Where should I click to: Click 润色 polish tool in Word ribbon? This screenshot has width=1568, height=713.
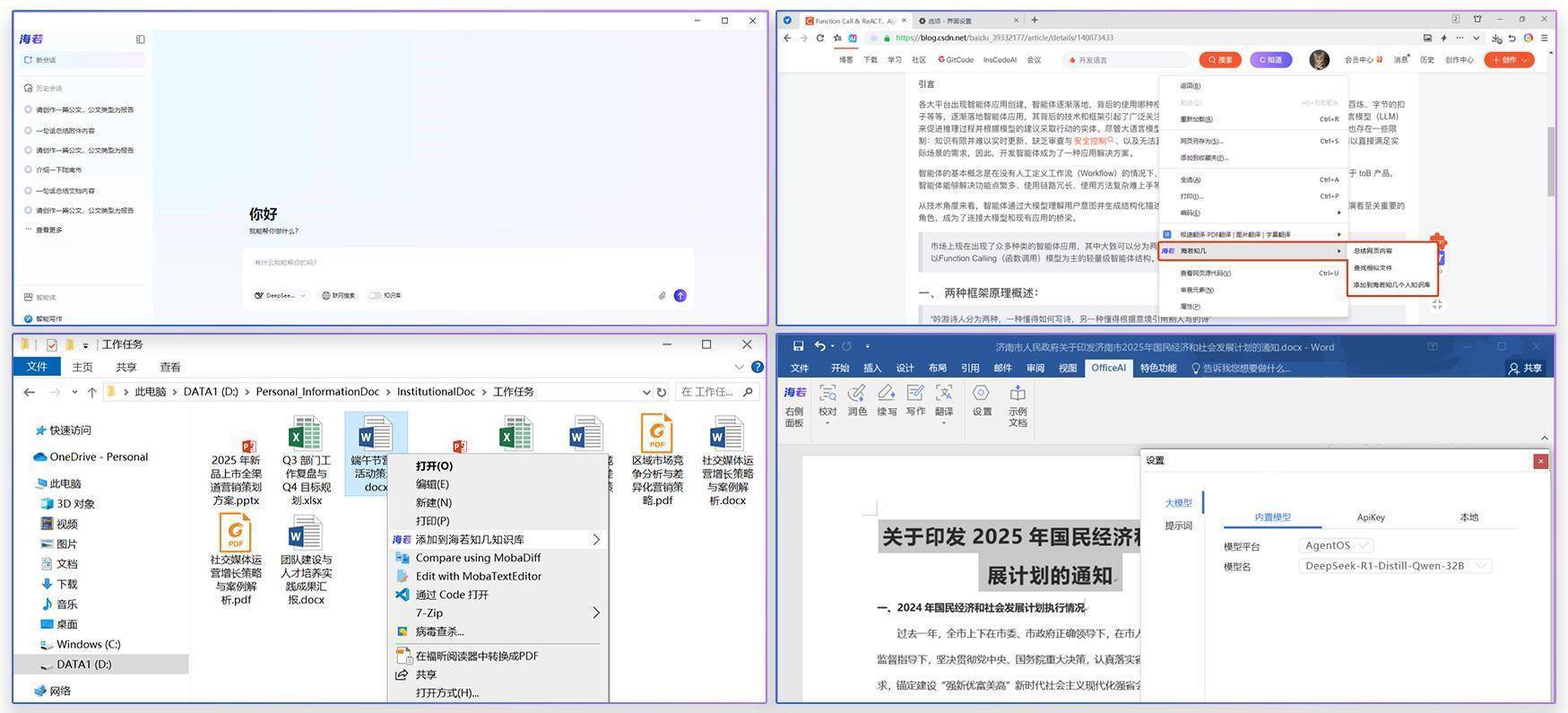(x=857, y=401)
